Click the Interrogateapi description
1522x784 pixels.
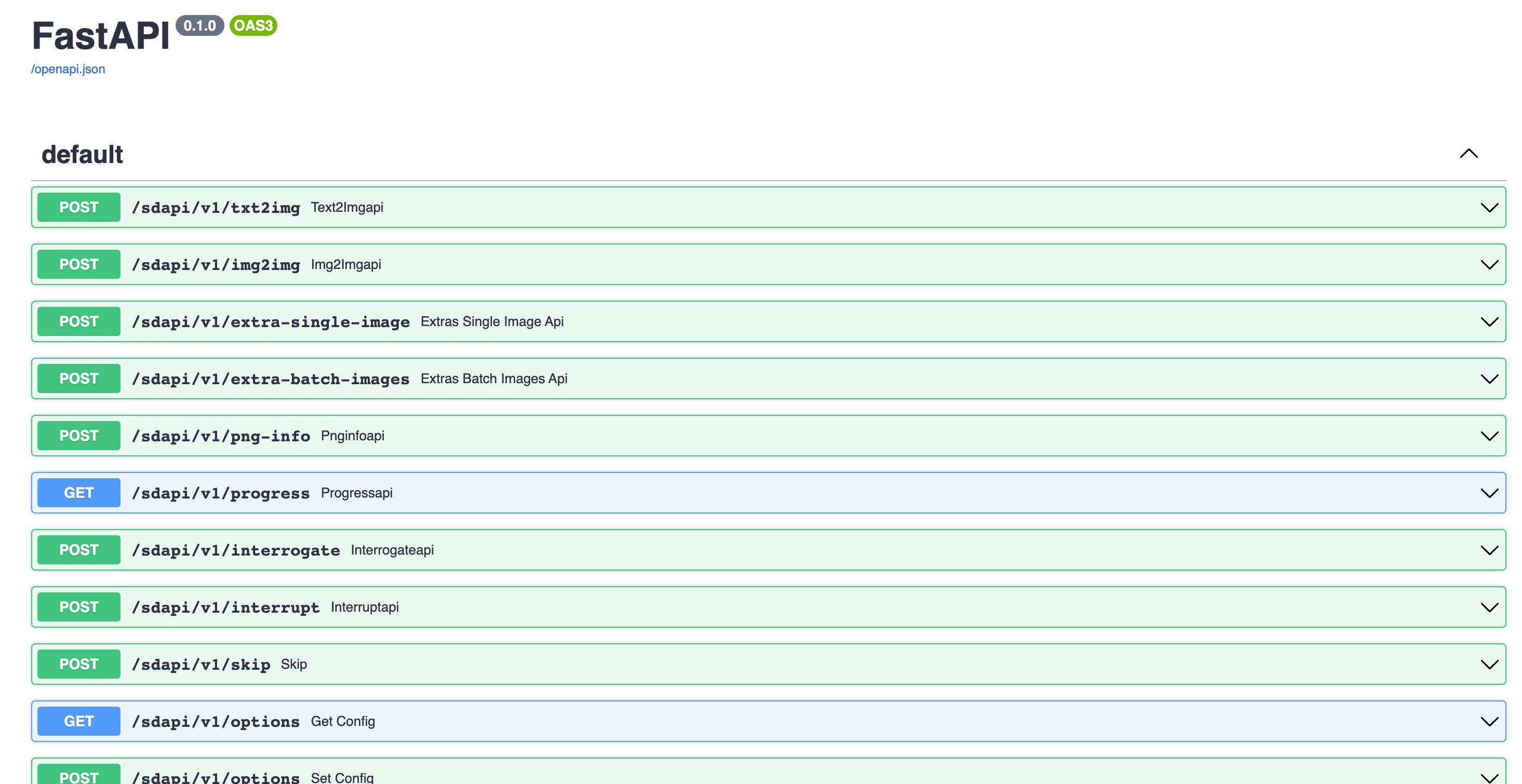(x=392, y=550)
